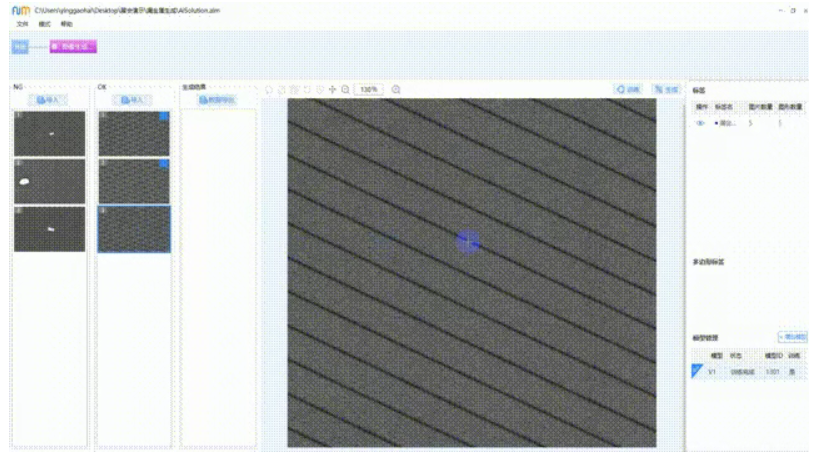This screenshot has height=465, width=816.
Task: Select the blue workflow node
Action: [20, 47]
